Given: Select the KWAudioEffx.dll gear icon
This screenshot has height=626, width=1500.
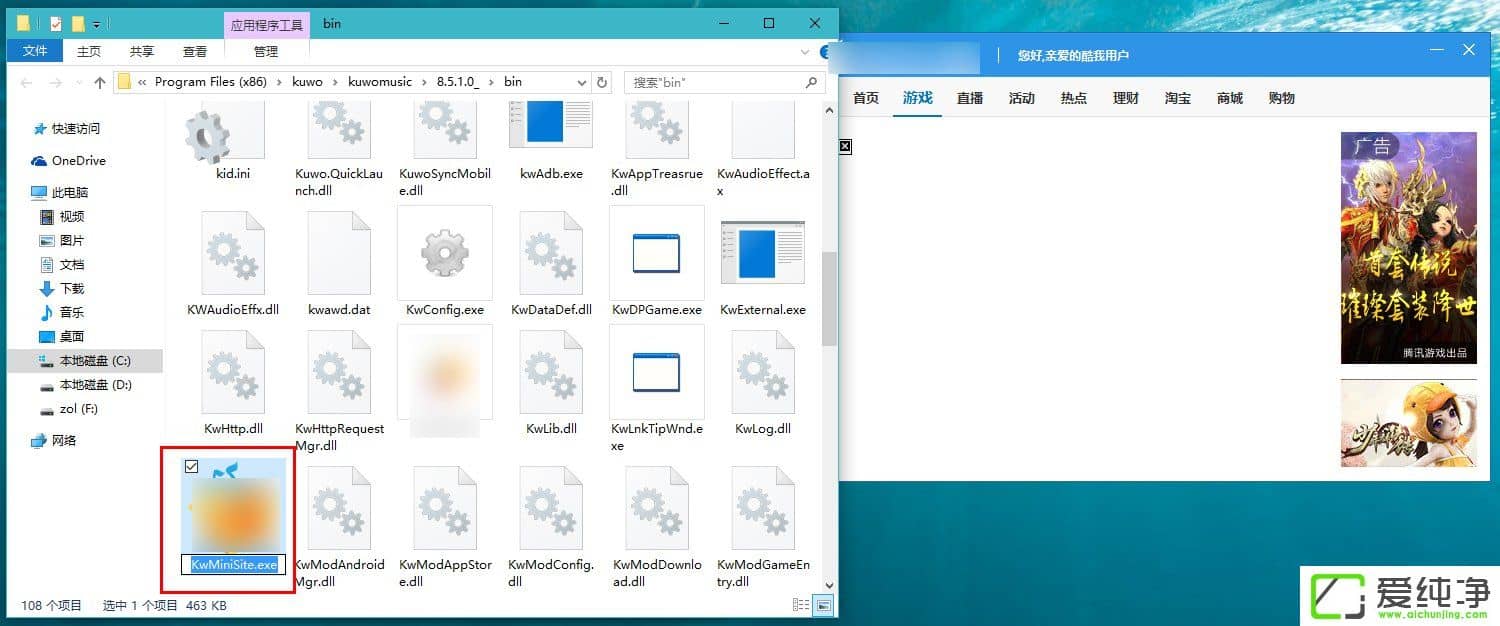Looking at the screenshot, I should pos(233,253).
